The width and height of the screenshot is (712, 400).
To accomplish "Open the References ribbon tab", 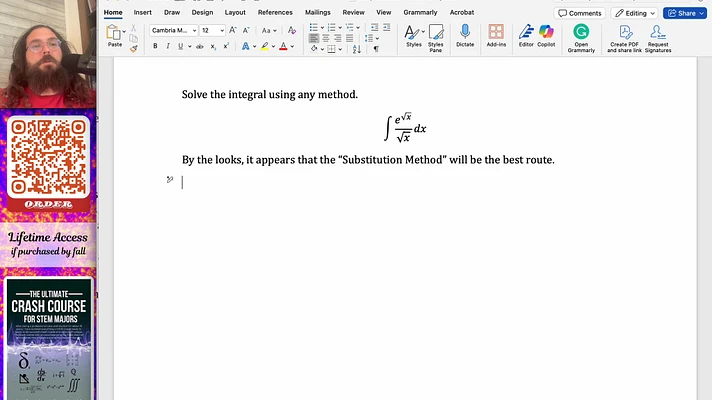I will (x=275, y=13).
